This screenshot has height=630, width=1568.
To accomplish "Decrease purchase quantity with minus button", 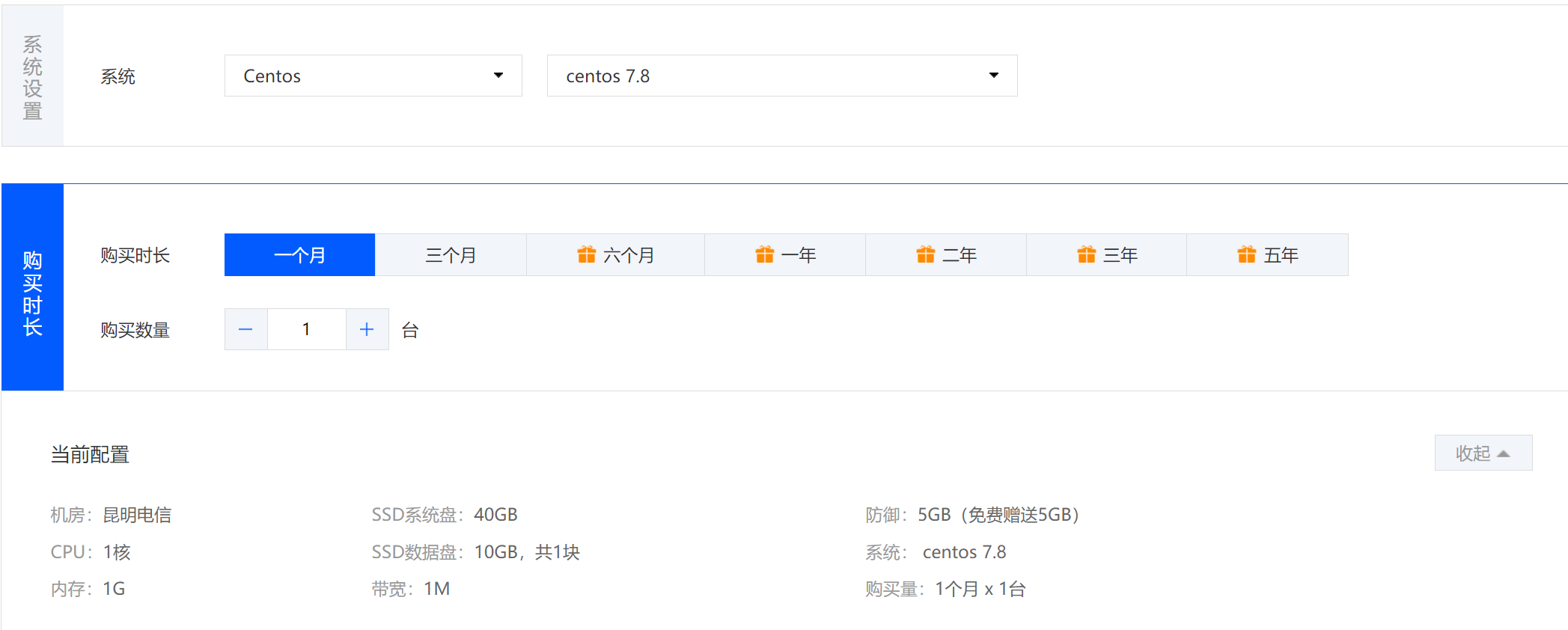I will coord(245,329).
